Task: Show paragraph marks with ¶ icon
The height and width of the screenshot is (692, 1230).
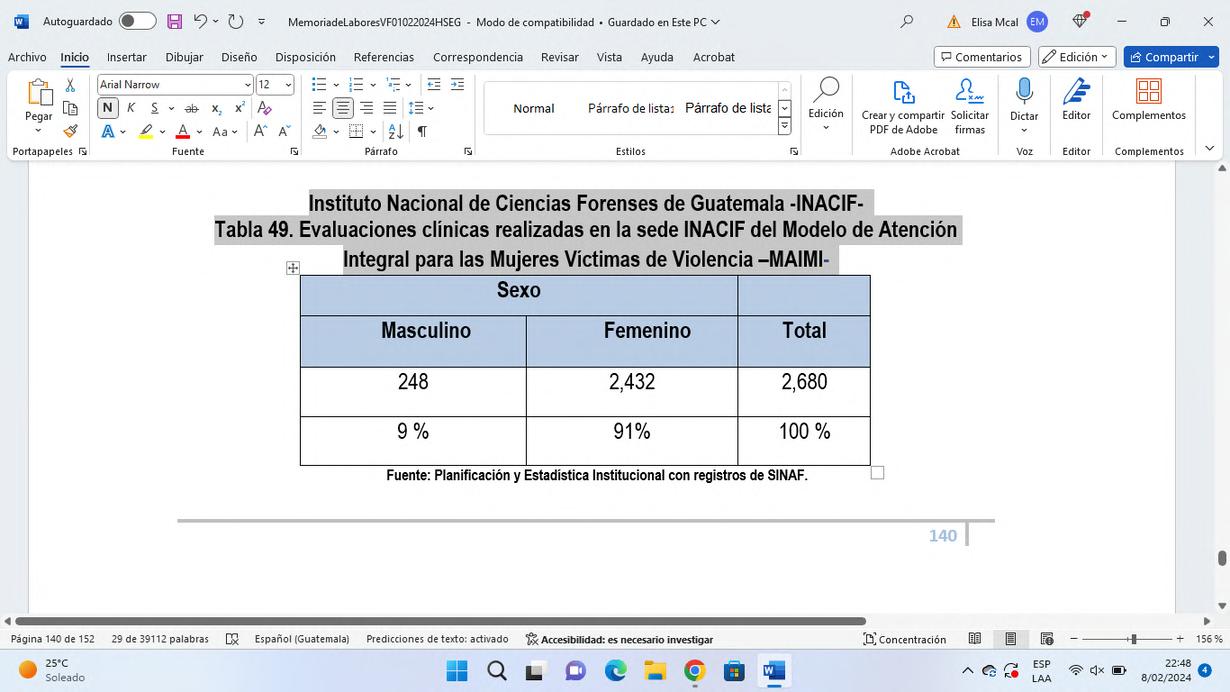Action: [x=422, y=131]
